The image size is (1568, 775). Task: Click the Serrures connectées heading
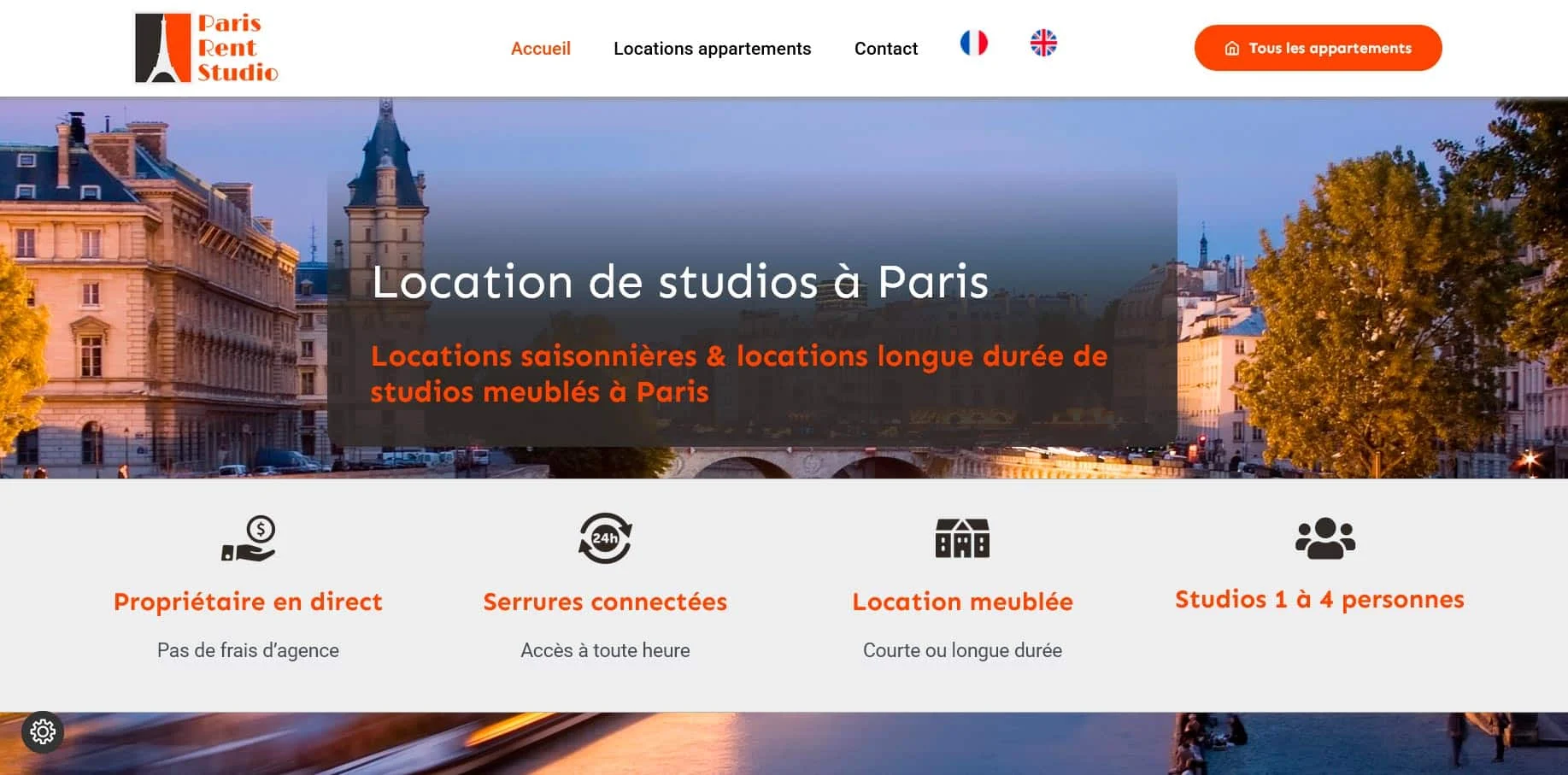point(605,602)
